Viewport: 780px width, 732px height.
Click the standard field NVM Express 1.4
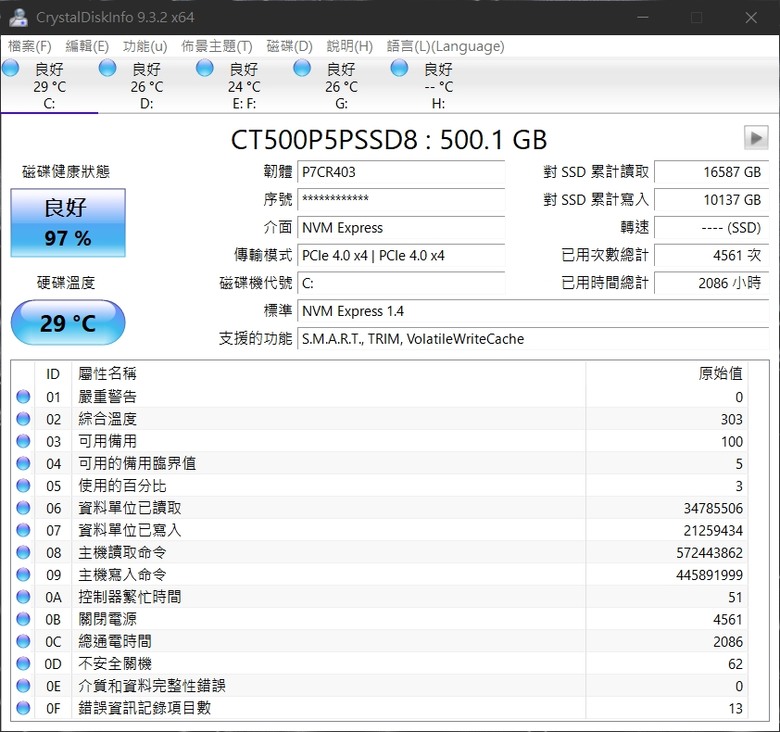533,311
